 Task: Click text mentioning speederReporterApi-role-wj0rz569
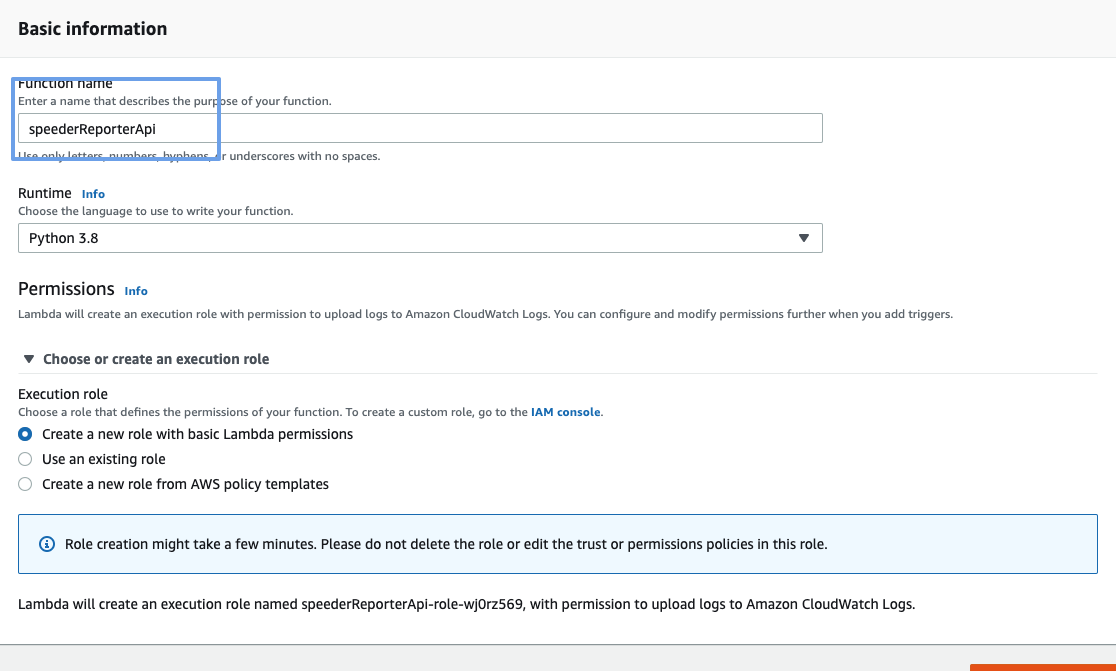tap(466, 604)
